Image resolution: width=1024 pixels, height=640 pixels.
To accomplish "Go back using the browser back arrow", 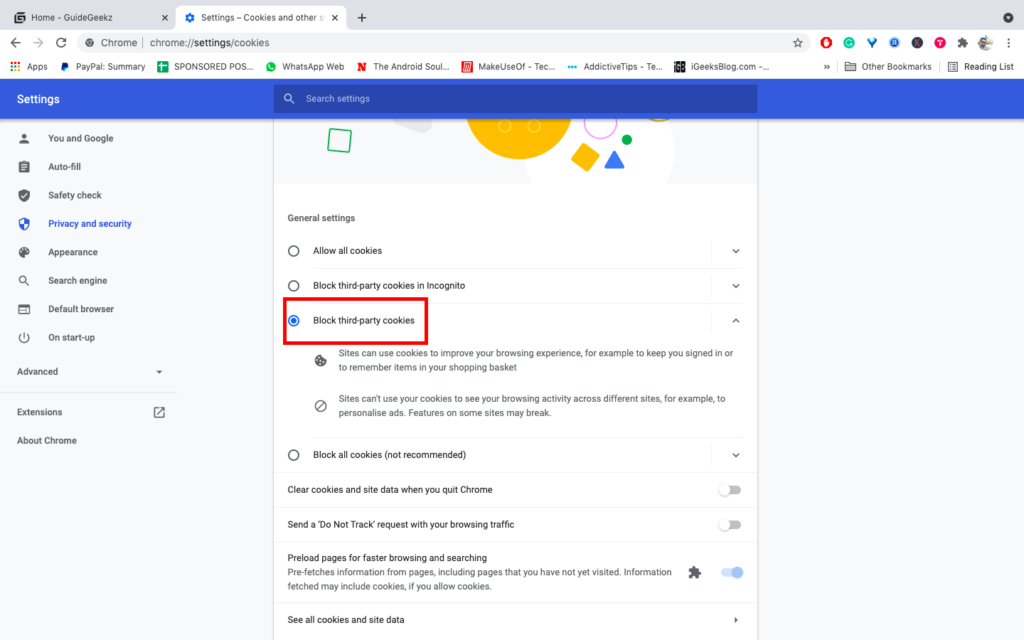I will click(16, 42).
